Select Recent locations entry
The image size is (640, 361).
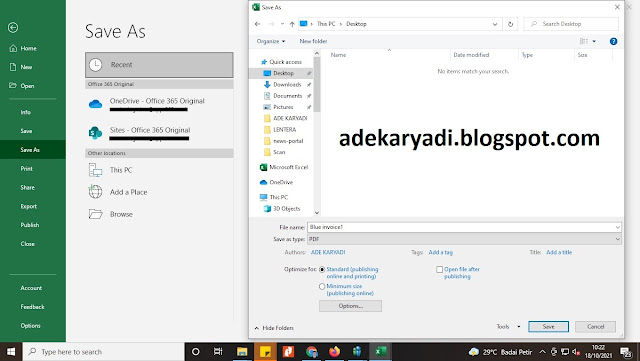(x=159, y=65)
